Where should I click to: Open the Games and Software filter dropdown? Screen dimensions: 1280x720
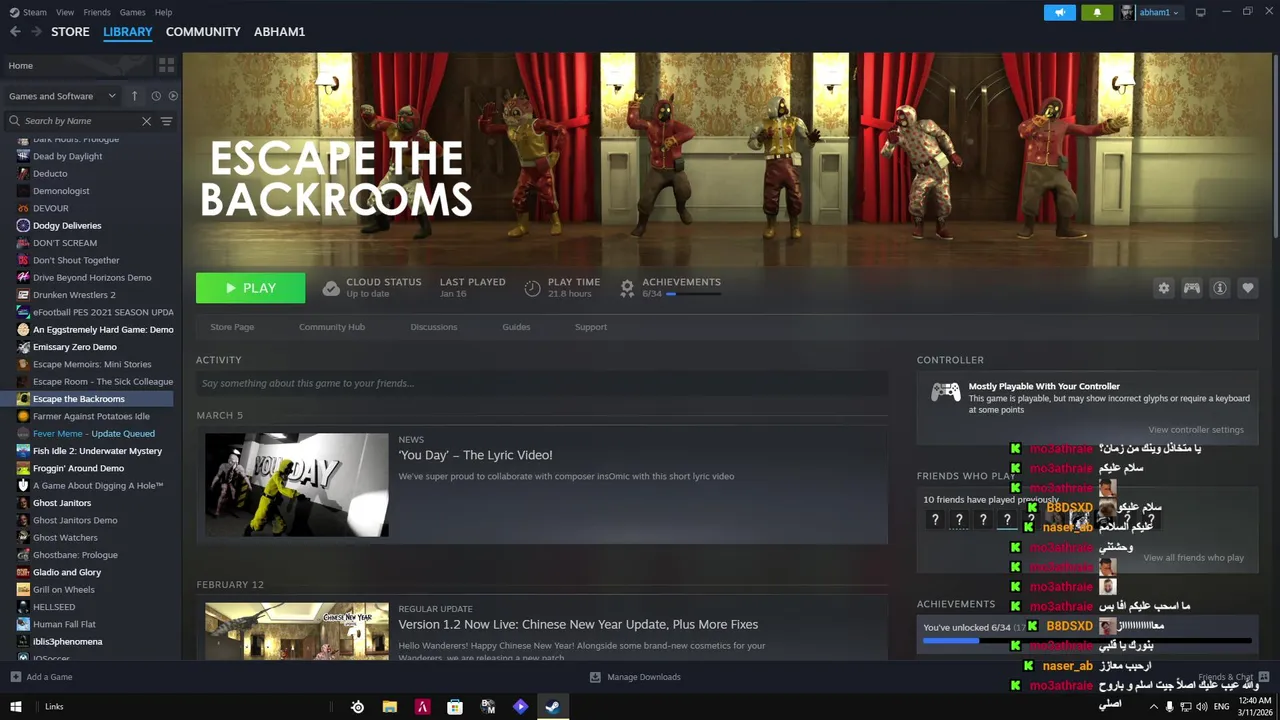pyautogui.click(x=62, y=96)
